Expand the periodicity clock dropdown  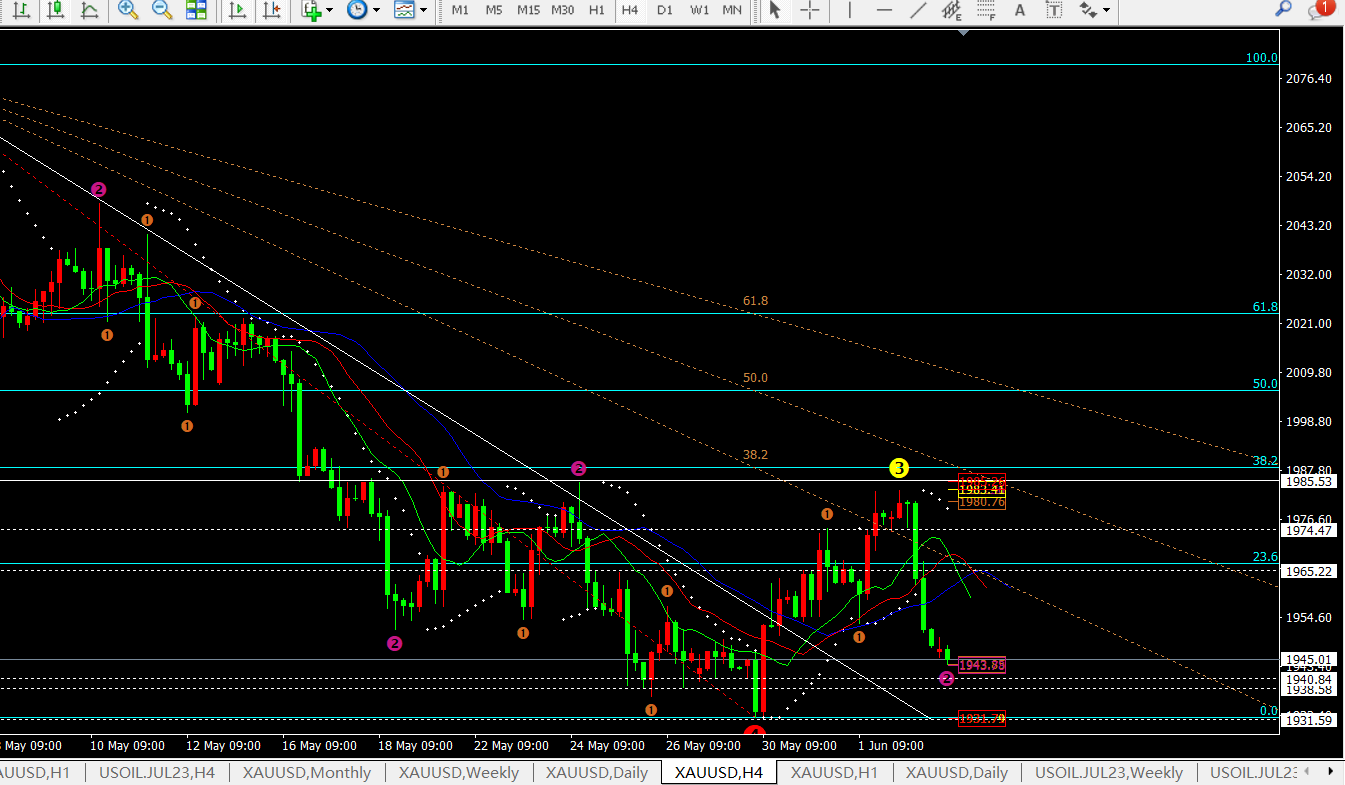coord(376,10)
